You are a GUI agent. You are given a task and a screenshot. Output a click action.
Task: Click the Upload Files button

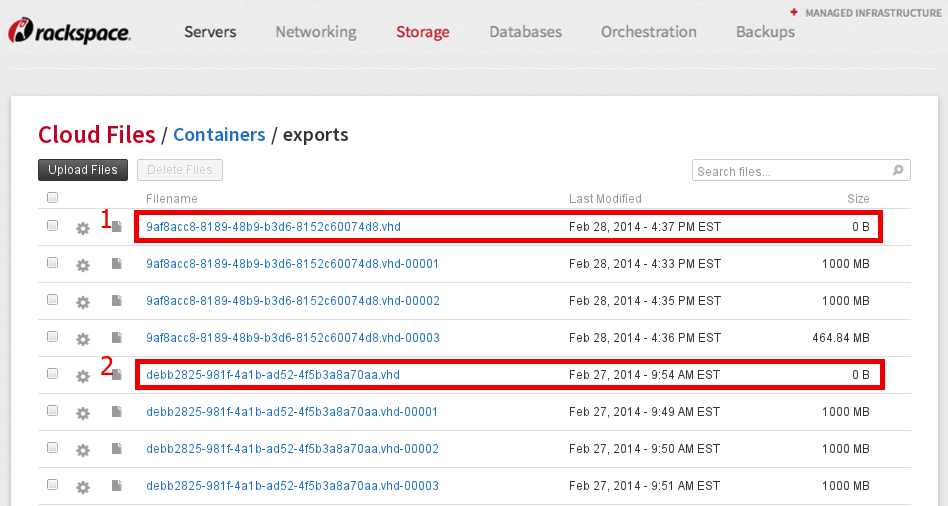[x=83, y=170]
